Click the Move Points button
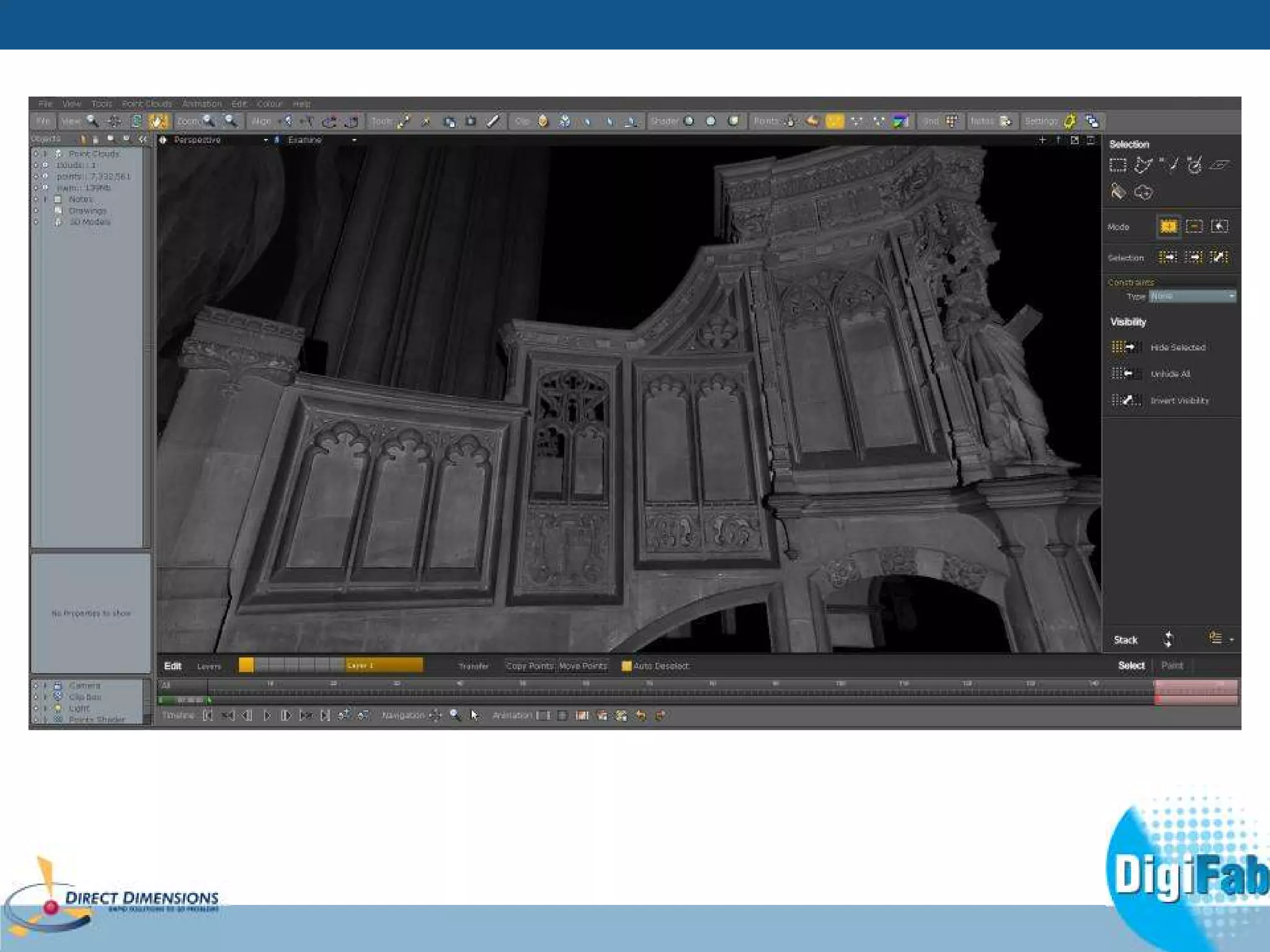Image resolution: width=1270 pixels, height=952 pixels. (583, 666)
